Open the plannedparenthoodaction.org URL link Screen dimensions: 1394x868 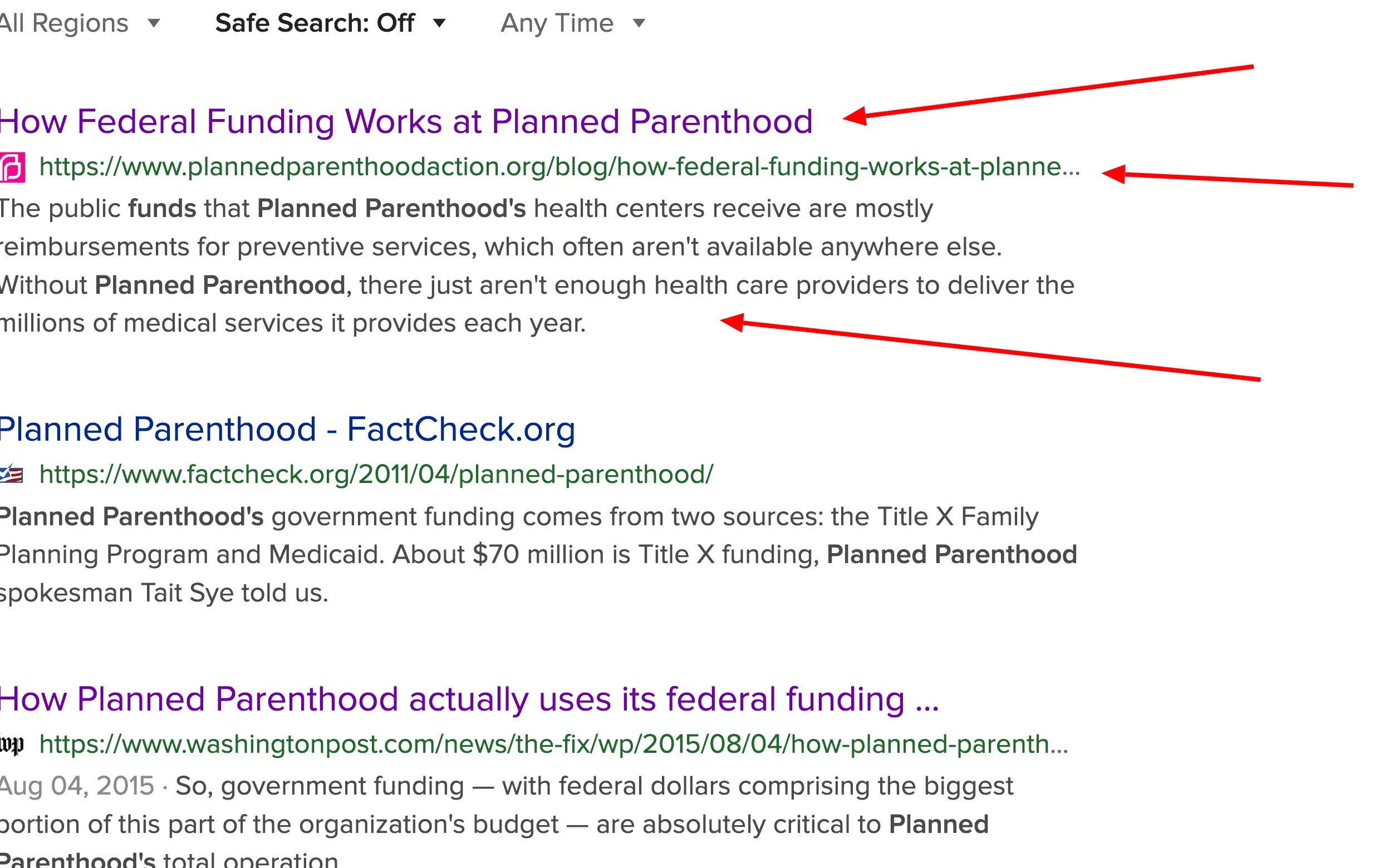pyautogui.click(x=559, y=167)
